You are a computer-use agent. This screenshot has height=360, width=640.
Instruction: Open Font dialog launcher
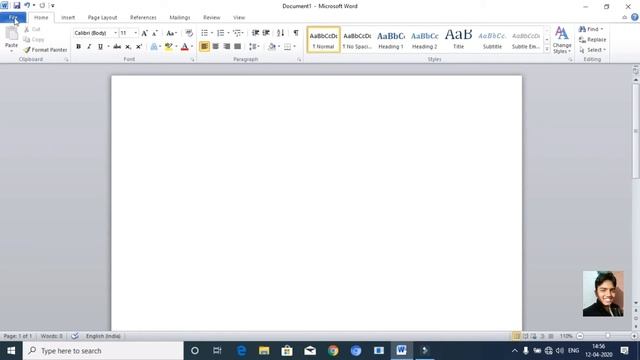[192, 60]
